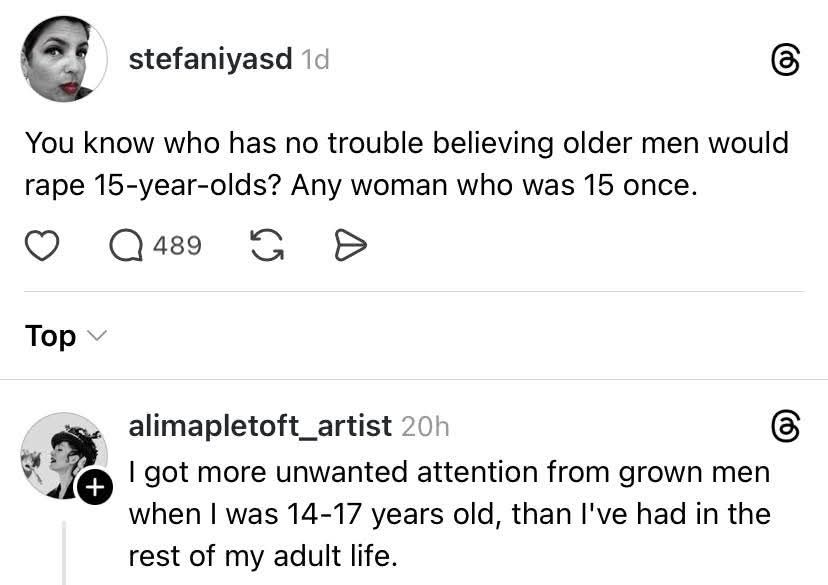
Task: Click the 489 replies count
Action: click(x=177, y=246)
